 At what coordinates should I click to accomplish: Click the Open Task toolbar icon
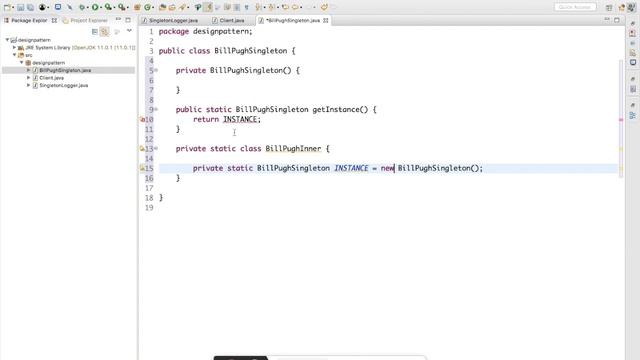tap(172, 7)
